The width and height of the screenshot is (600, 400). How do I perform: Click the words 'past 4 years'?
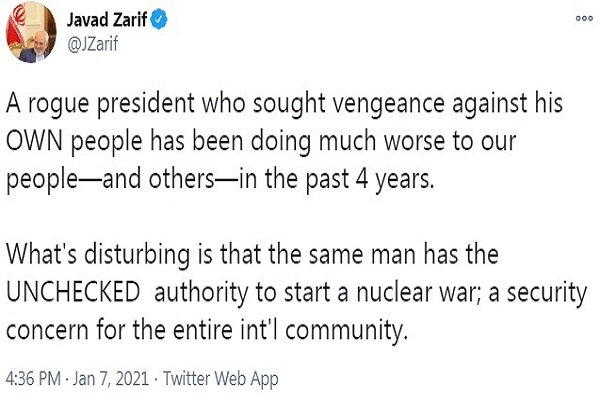370,180
